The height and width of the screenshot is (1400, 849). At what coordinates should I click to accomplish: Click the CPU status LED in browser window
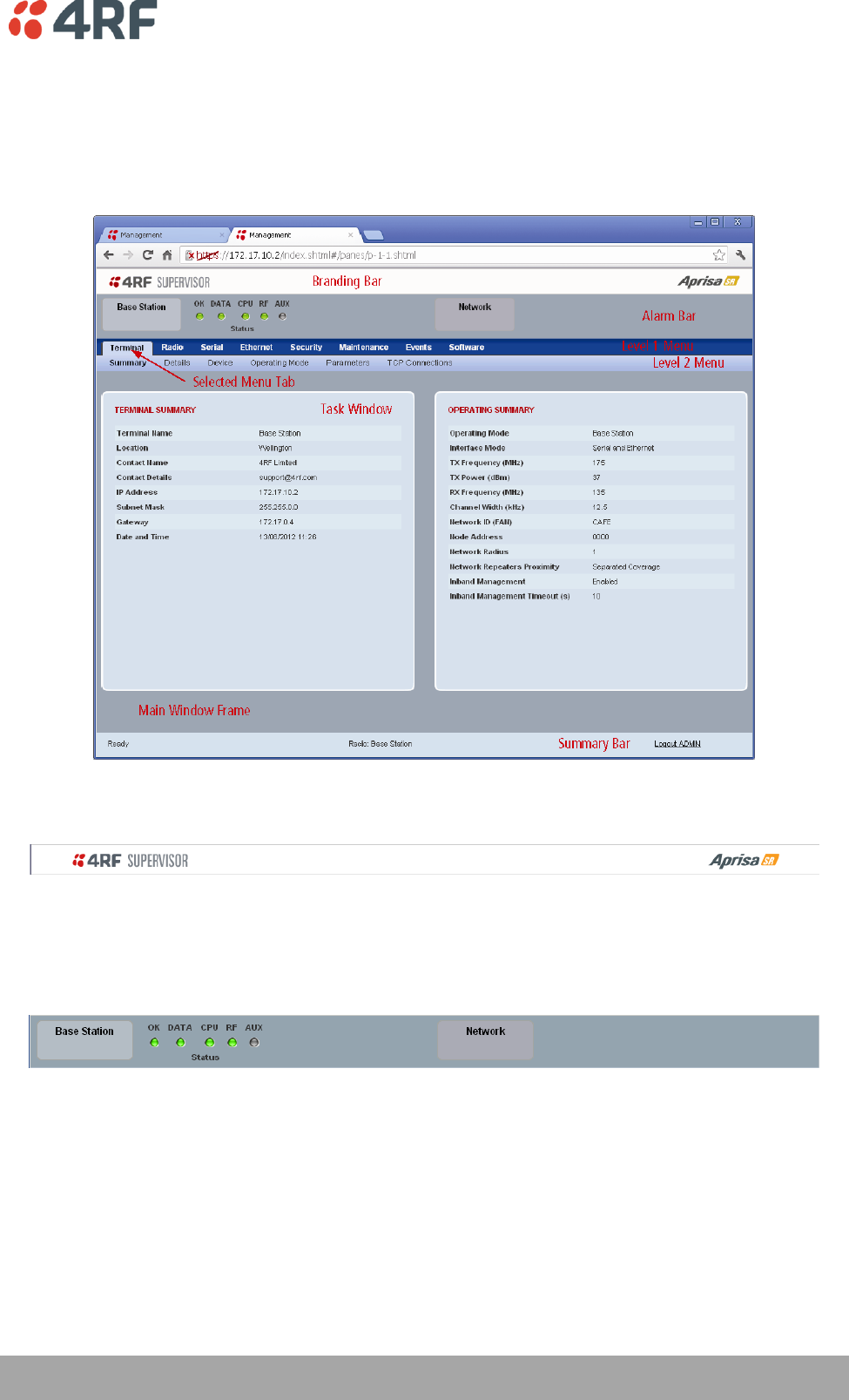tap(246, 316)
